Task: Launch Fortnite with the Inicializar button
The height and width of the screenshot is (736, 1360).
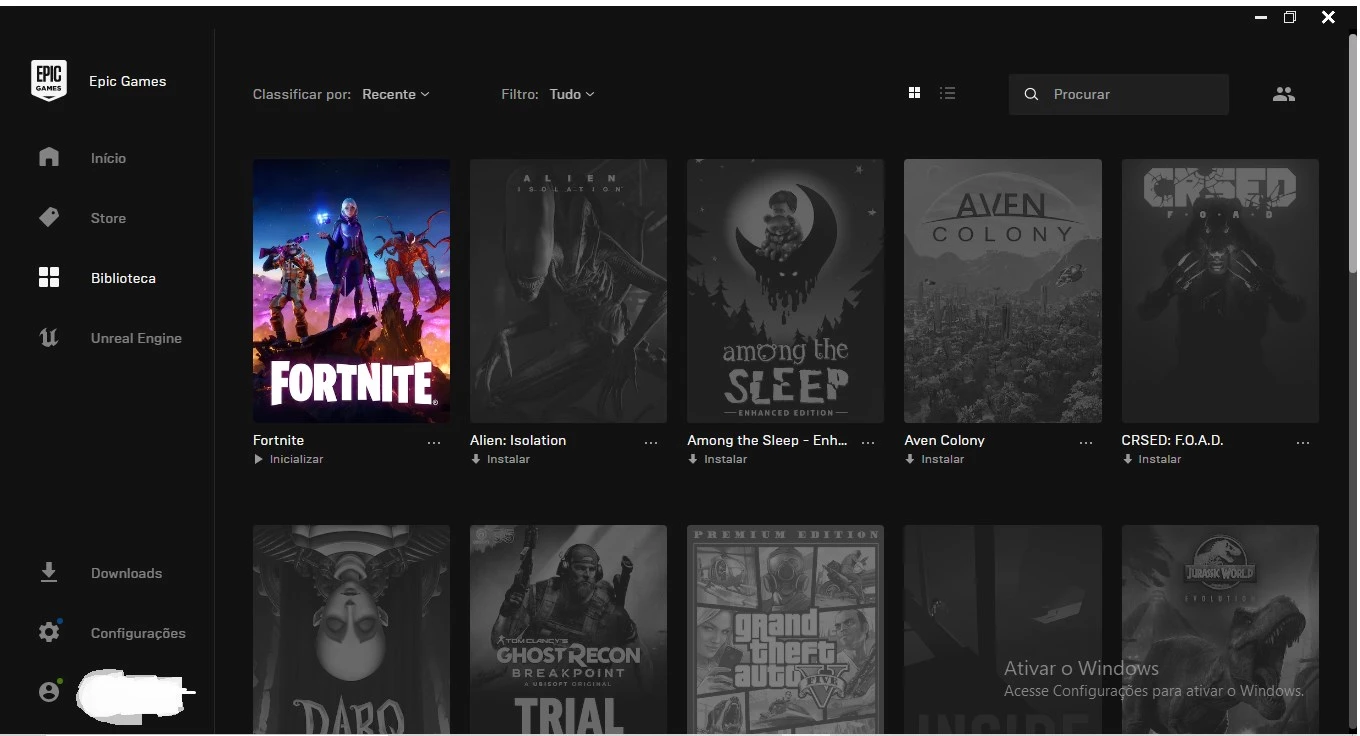Action: 289,459
